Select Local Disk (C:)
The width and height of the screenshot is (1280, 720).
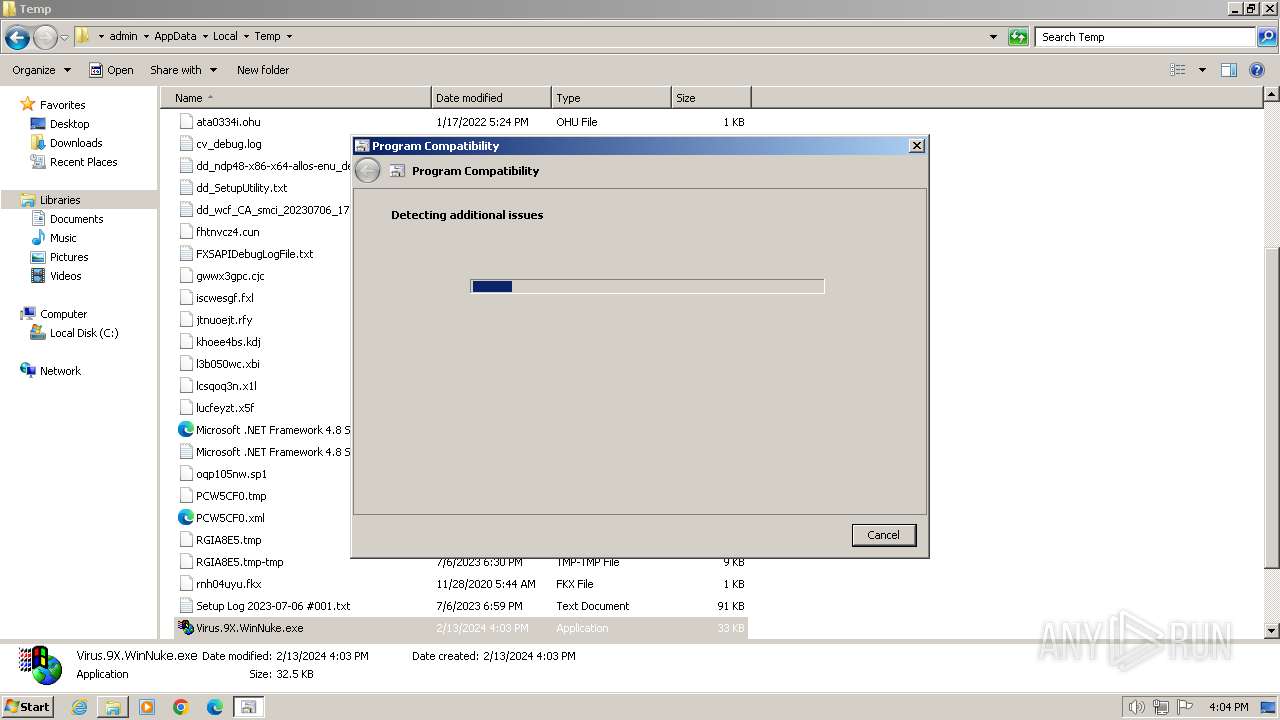tap(84, 333)
